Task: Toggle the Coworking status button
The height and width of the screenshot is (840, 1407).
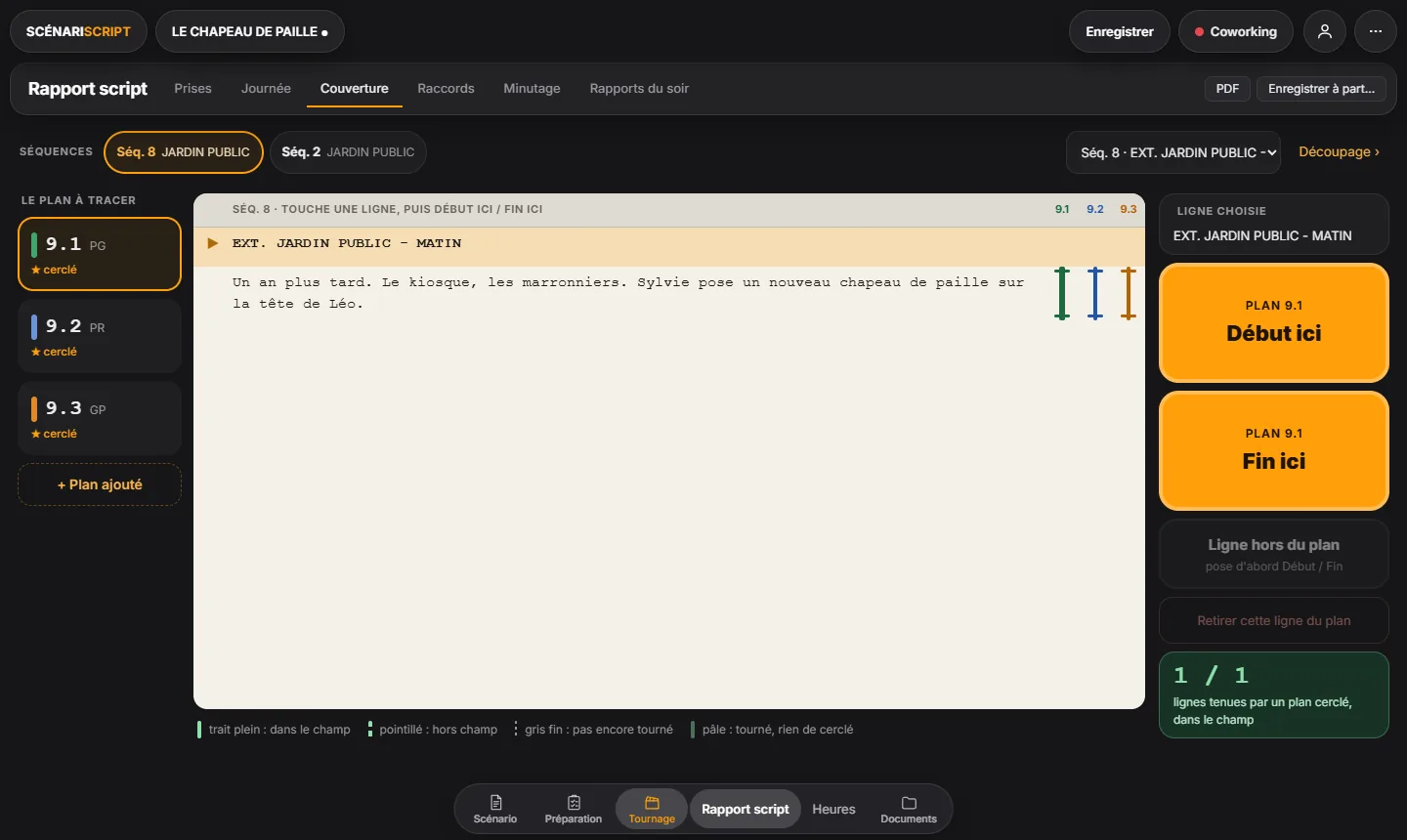Action: coord(1236,31)
